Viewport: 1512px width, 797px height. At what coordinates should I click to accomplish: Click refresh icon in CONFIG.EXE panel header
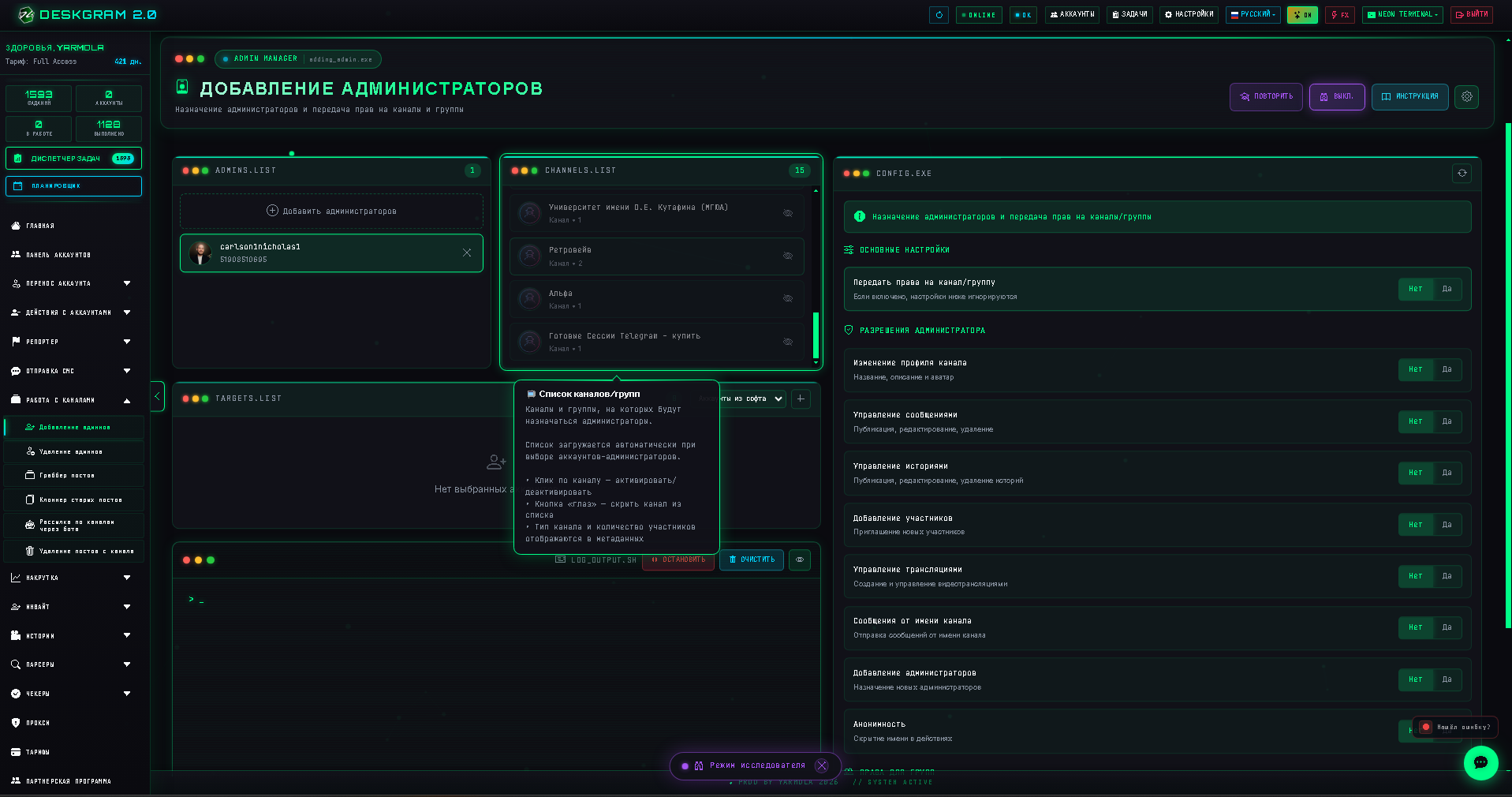click(x=1462, y=174)
